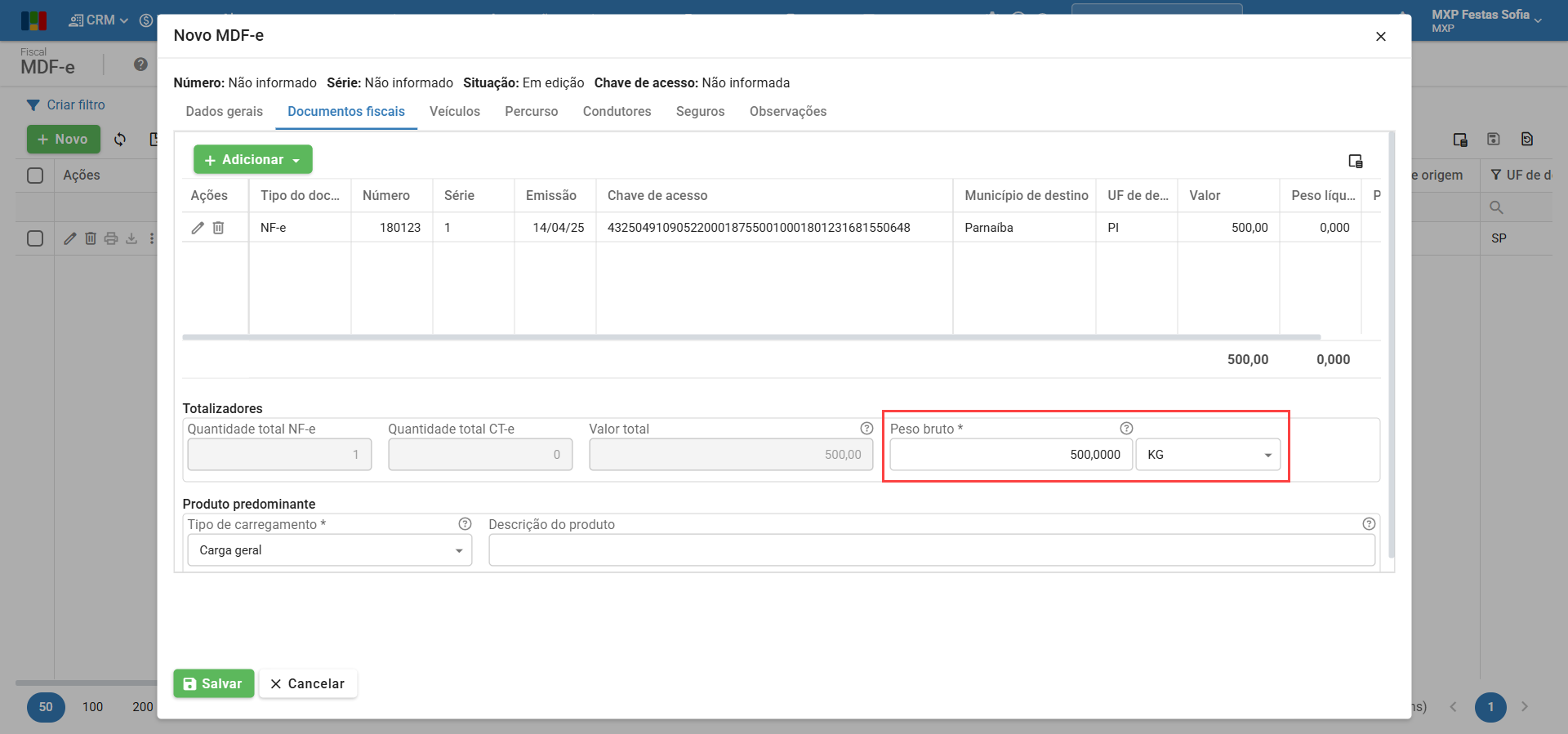This screenshot has height=734, width=1568.
Task: Click help icon beside Valor total
Action: point(866,429)
